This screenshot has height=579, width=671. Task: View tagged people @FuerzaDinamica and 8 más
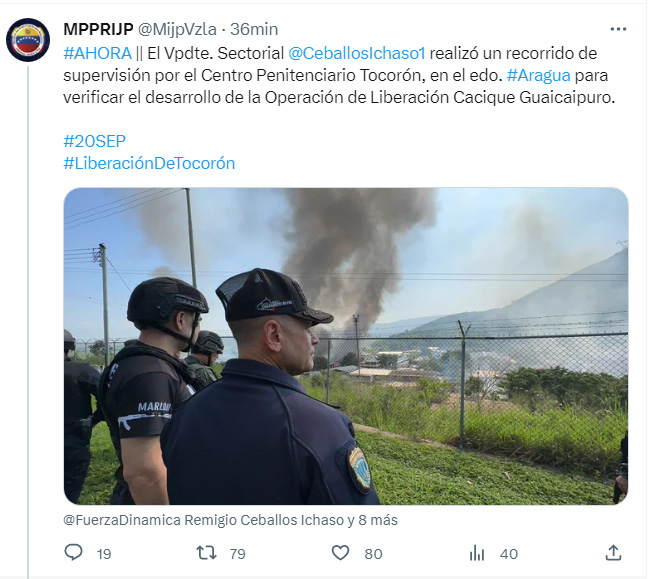pyautogui.click(x=230, y=520)
